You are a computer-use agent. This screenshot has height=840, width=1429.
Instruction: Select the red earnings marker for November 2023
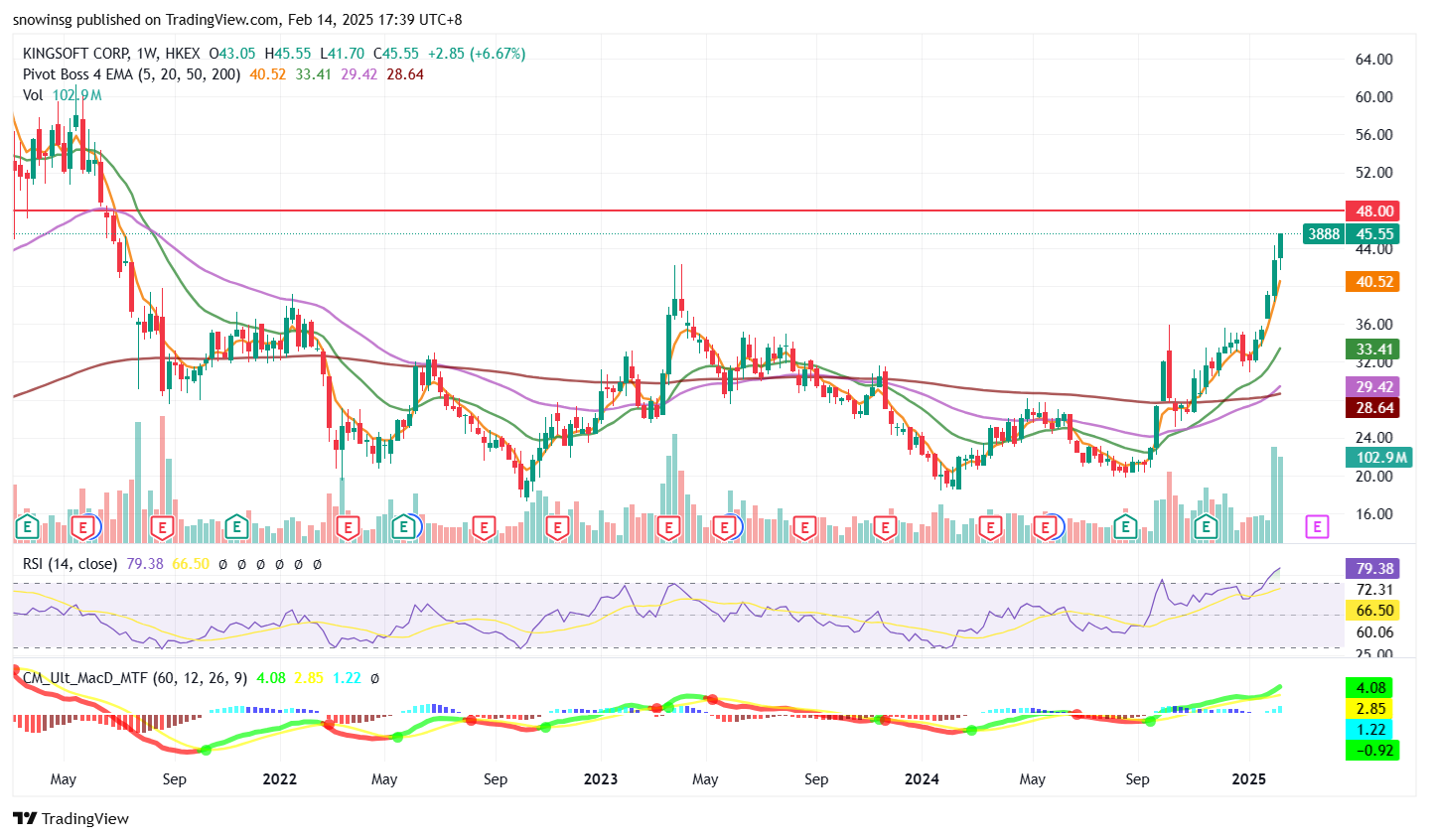tap(885, 526)
